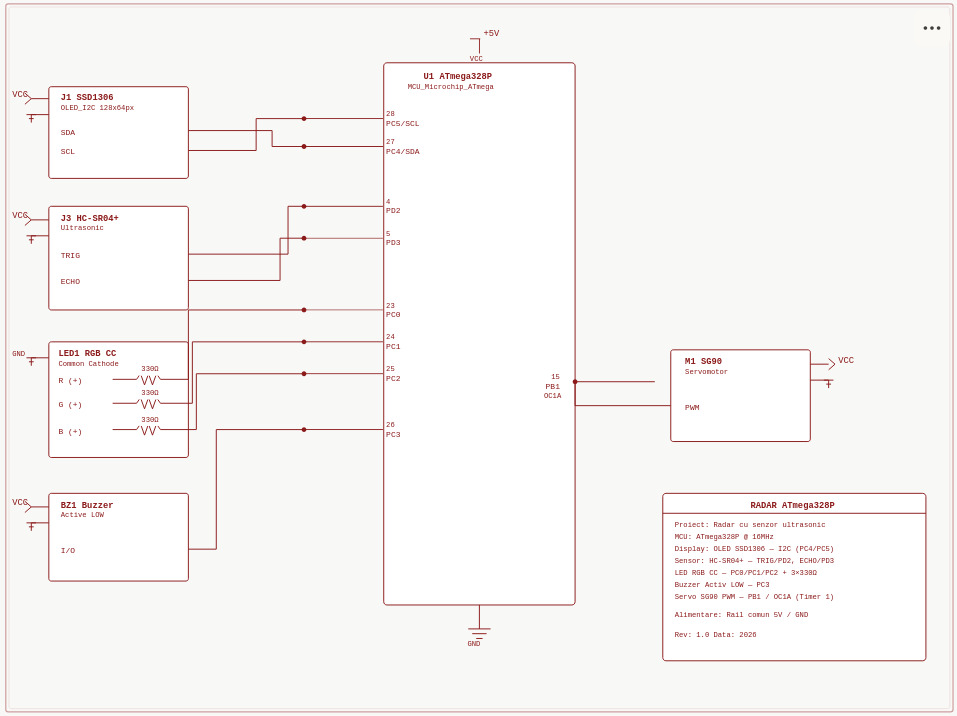This screenshot has height=716, width=957.
Task: Click the 'MCU: ATmega328P @ 16MHz' line
Action: click(724, 537)
